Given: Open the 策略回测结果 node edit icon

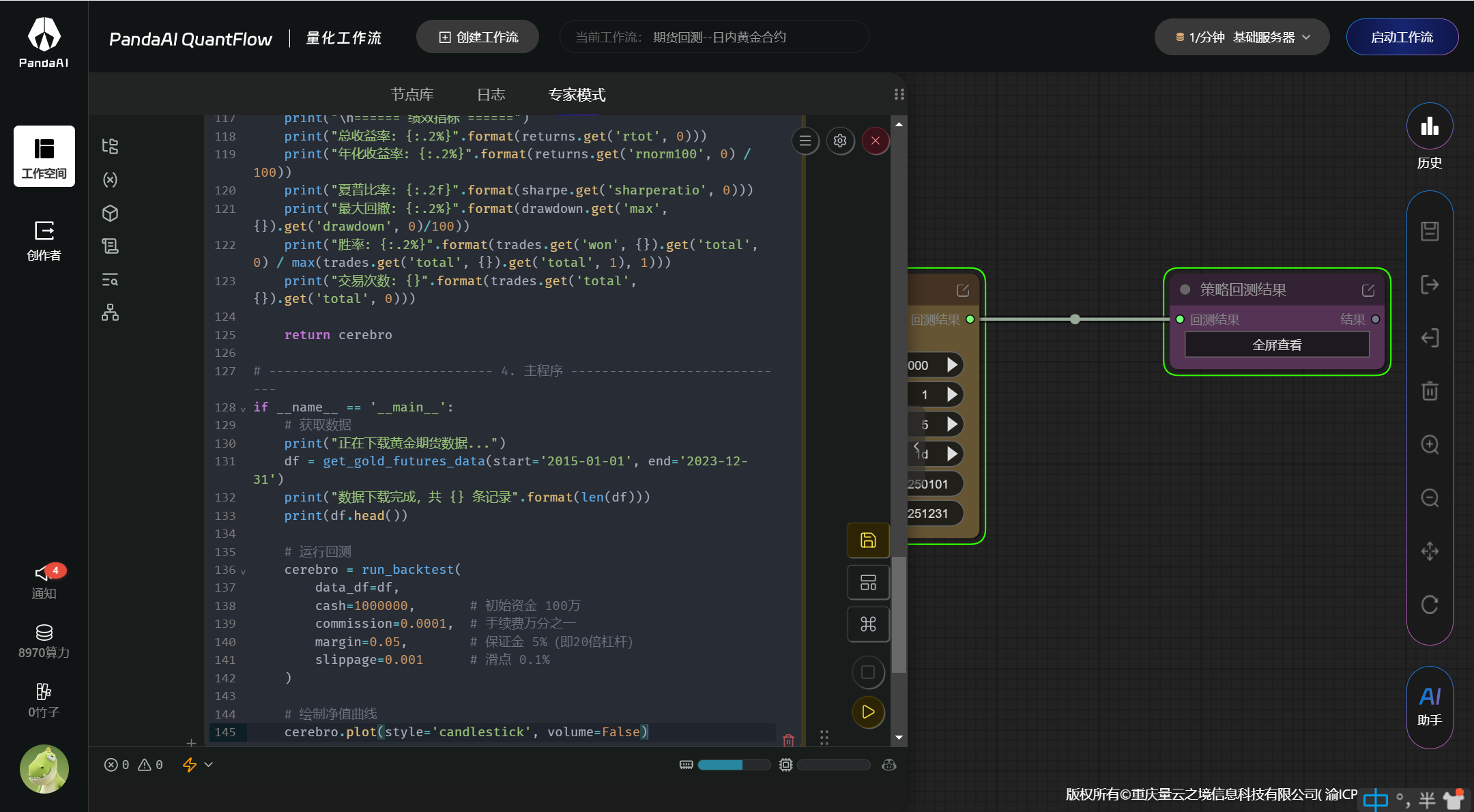Looking at the screenshot, I should tap(1368, 291).
